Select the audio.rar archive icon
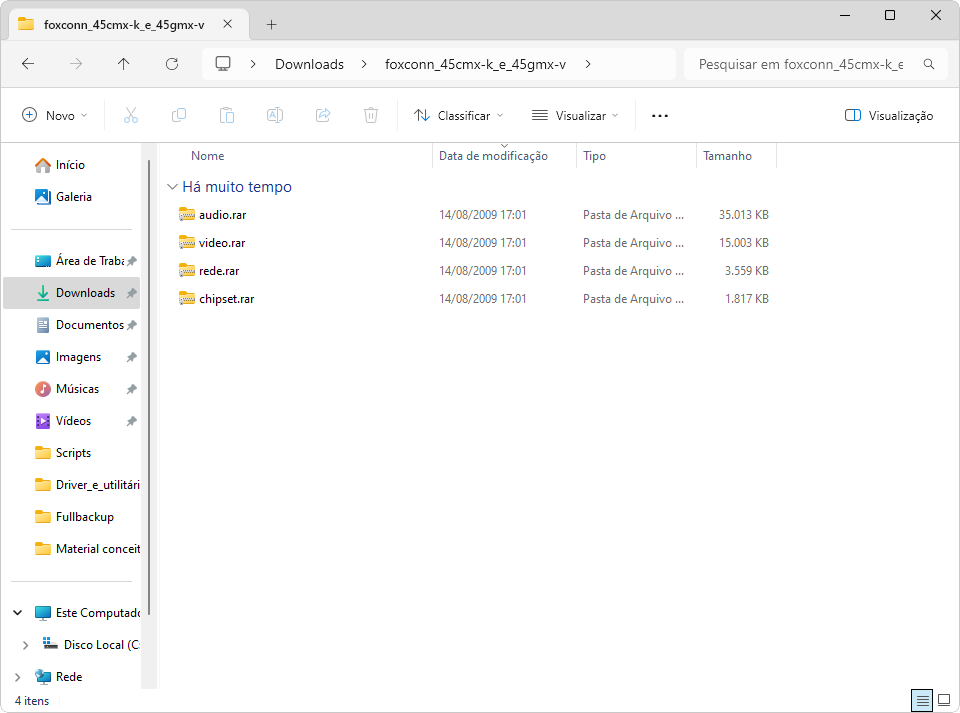 pyautogui.click(x=187, y=214)
